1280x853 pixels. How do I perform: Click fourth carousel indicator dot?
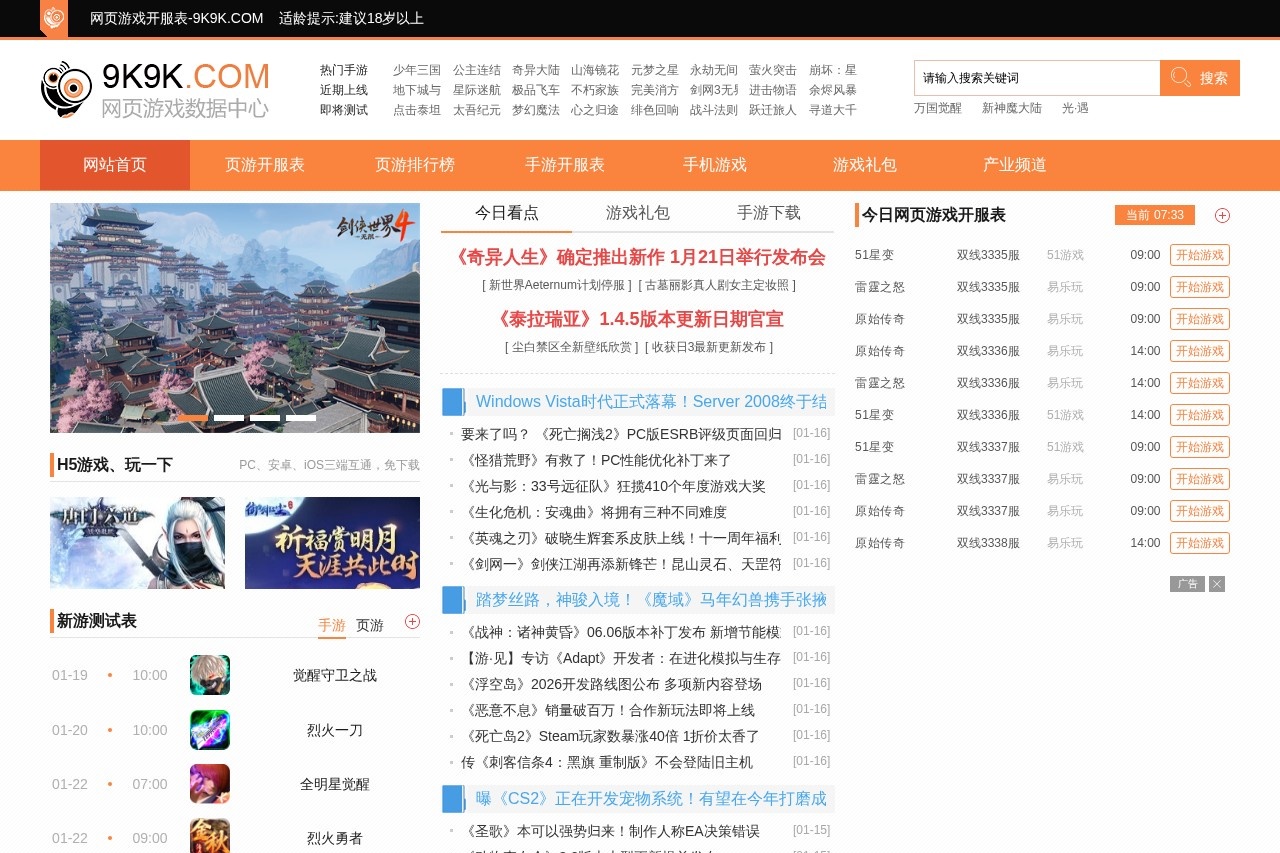coord(301,418)
